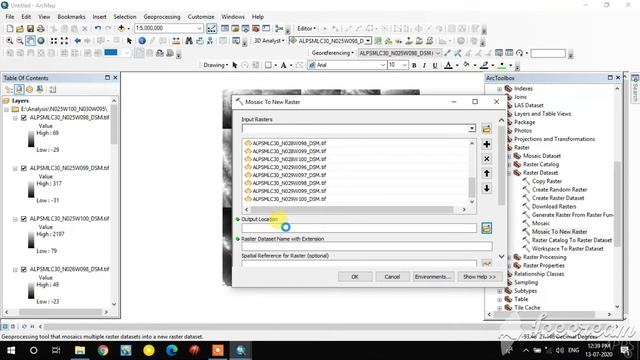Collapse ALPSMLC30_N025W099_DSM.tif layer legend
Viewport: 640px width, 360px height.
click(x=15, y=169)
